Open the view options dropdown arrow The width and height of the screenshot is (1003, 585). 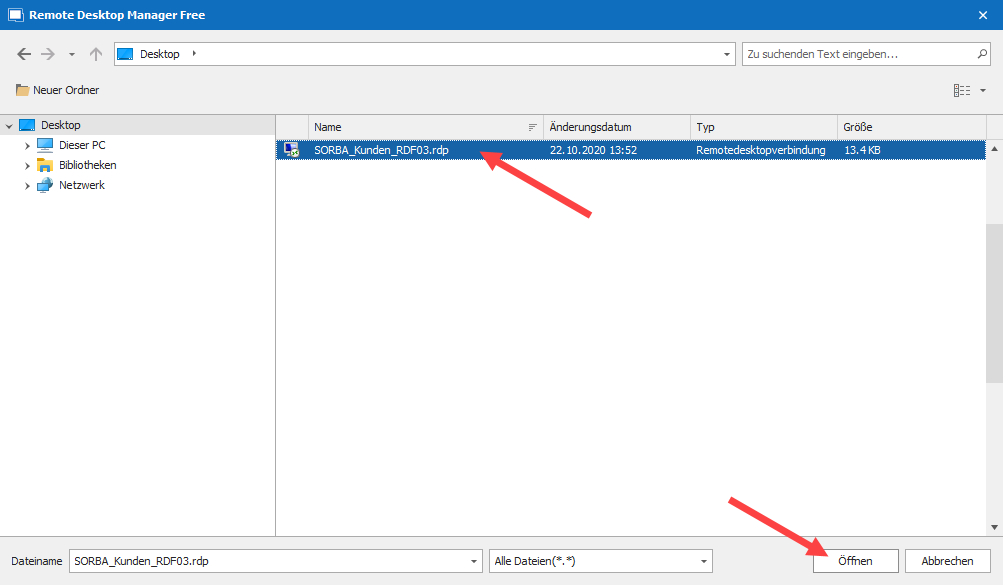(x=984, y=90)
